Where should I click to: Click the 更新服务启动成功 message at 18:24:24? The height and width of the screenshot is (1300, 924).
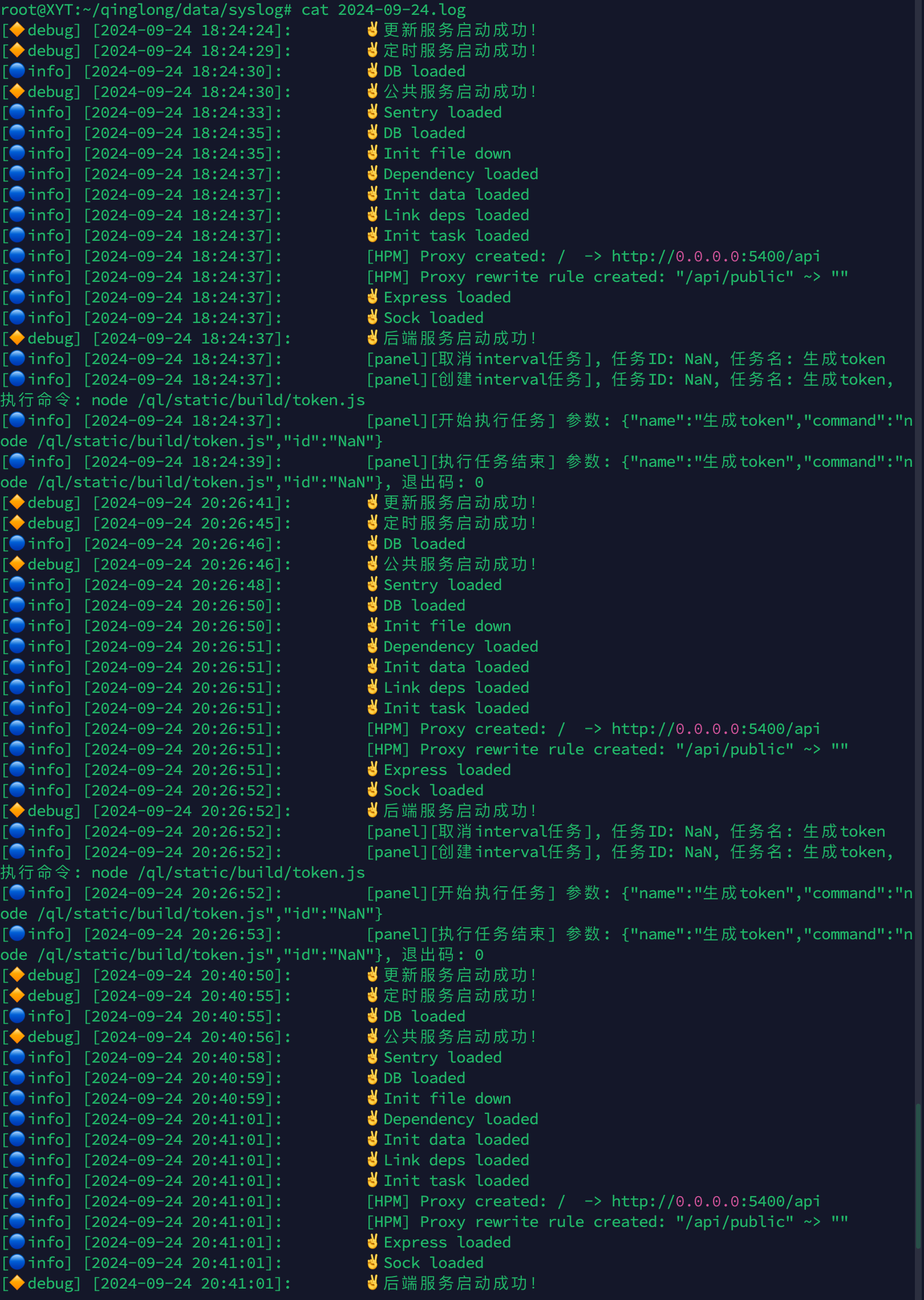tap(460, 30)
